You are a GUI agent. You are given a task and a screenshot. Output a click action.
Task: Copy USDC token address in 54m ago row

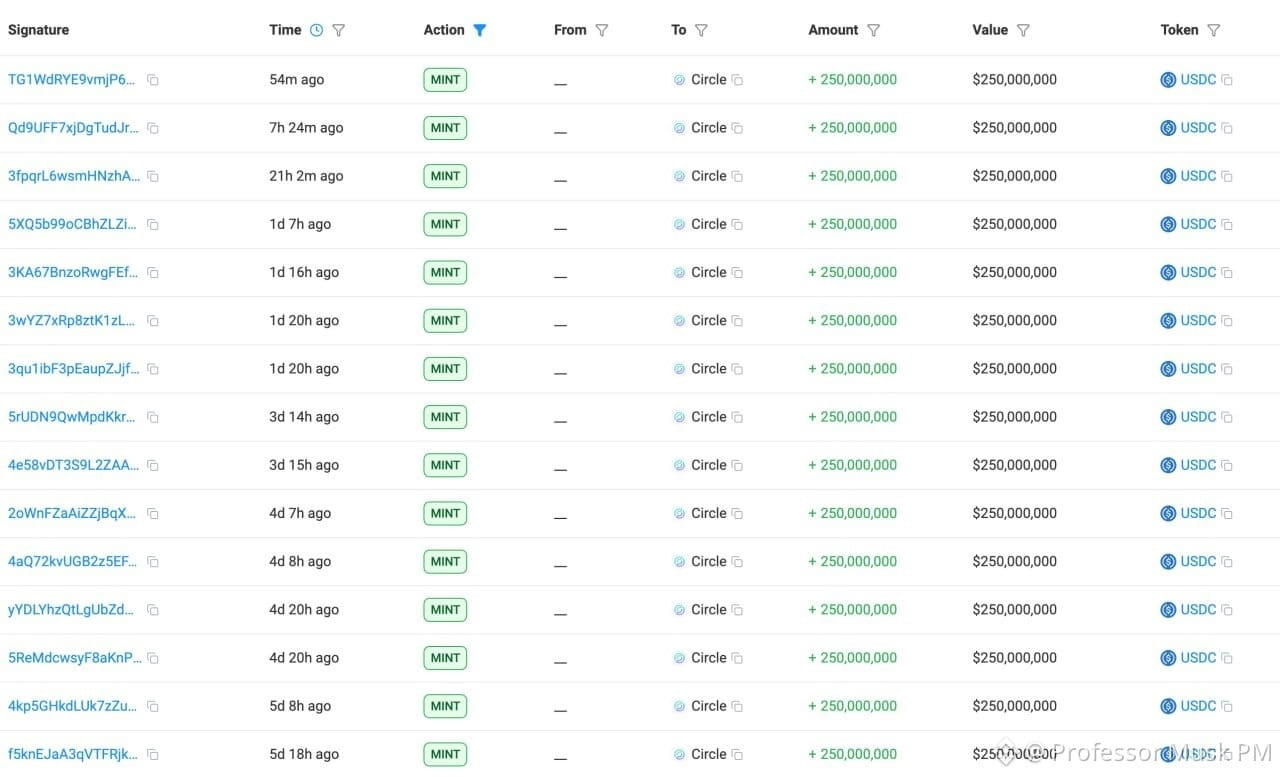click(1227, 80)
